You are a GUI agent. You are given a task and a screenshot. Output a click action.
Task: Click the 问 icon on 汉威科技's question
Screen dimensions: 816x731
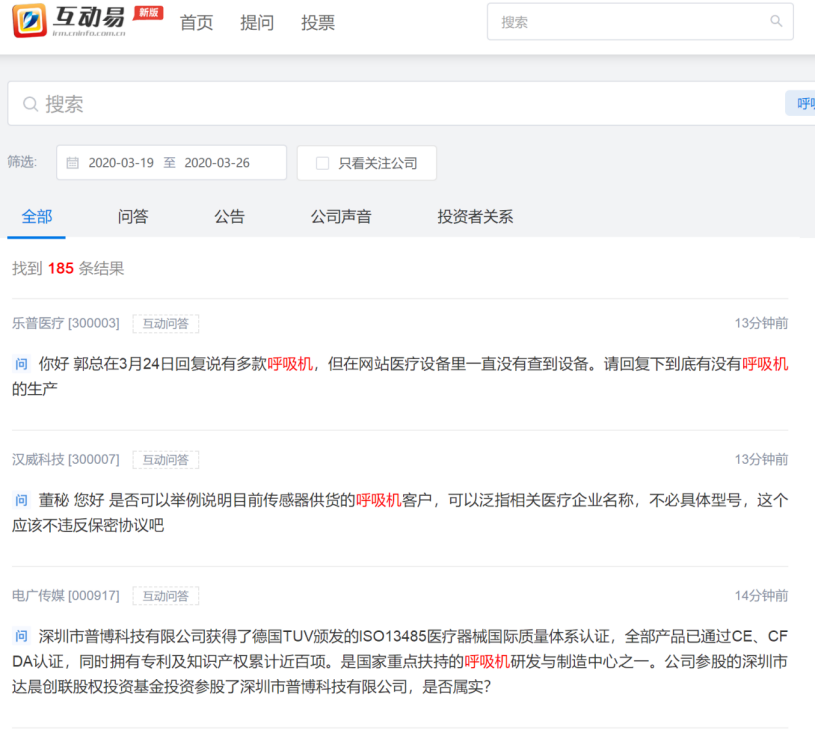19,499
